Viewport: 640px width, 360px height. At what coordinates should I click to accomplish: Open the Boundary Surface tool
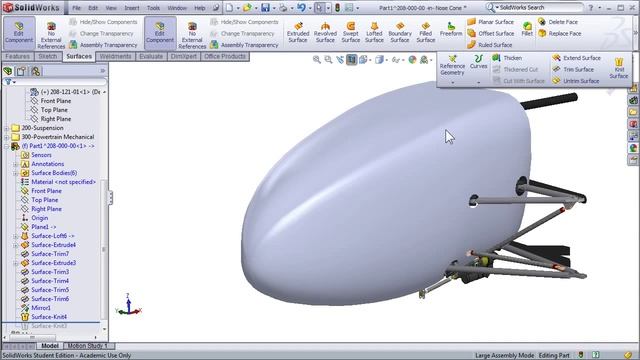click(400, 32)
